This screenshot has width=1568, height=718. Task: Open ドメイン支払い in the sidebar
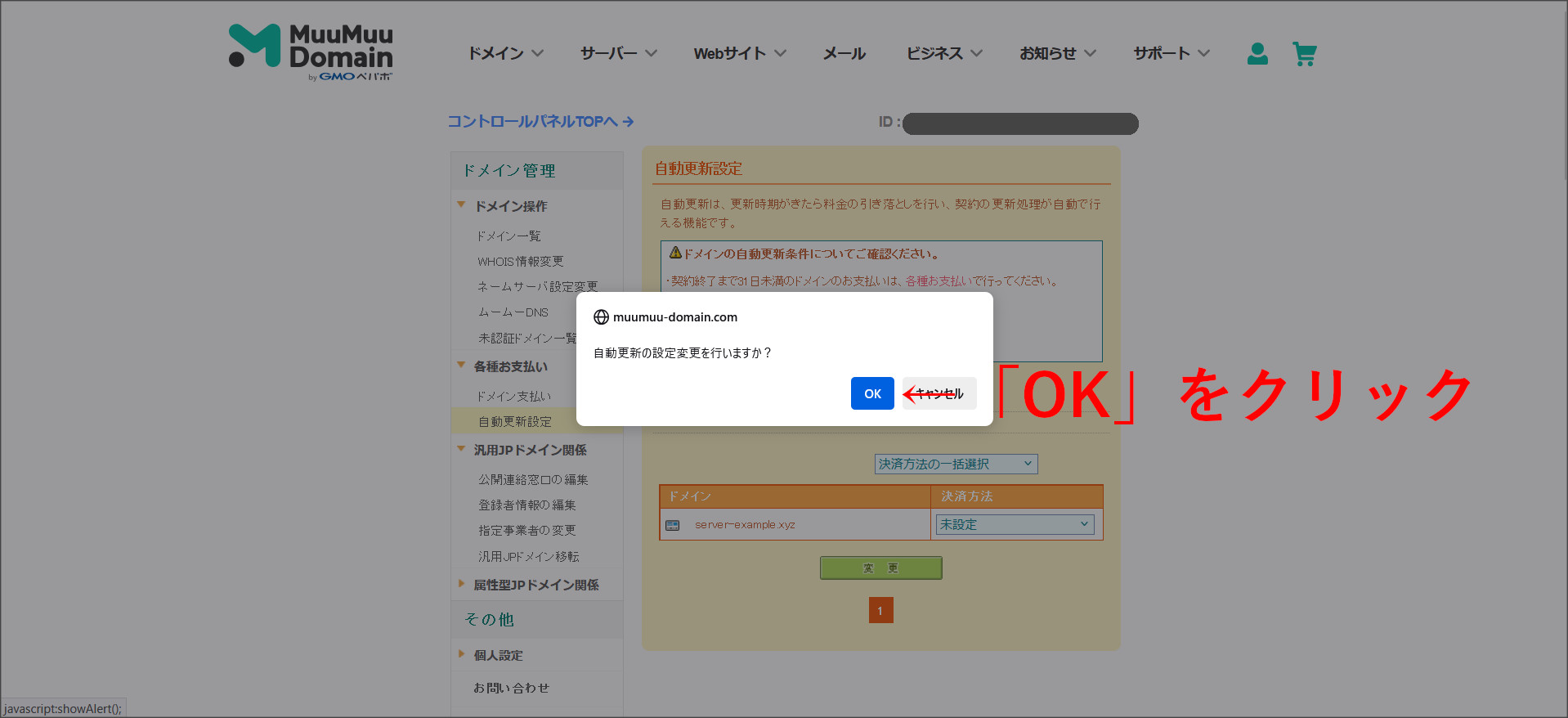pyautogui.click(x=514, y=396)
